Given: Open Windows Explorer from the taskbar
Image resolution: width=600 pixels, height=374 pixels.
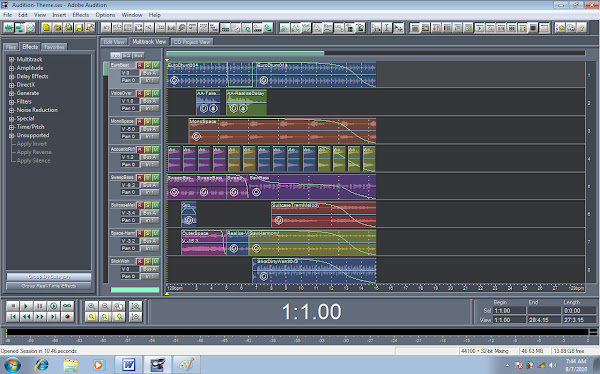Looking at the screenshot, I should [x=70, y=365].
